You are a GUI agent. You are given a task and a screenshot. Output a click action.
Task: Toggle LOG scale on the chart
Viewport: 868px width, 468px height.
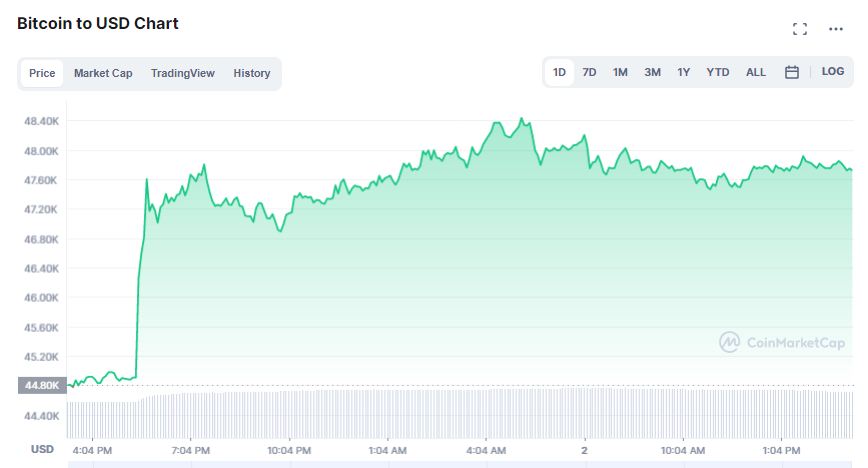833,72
